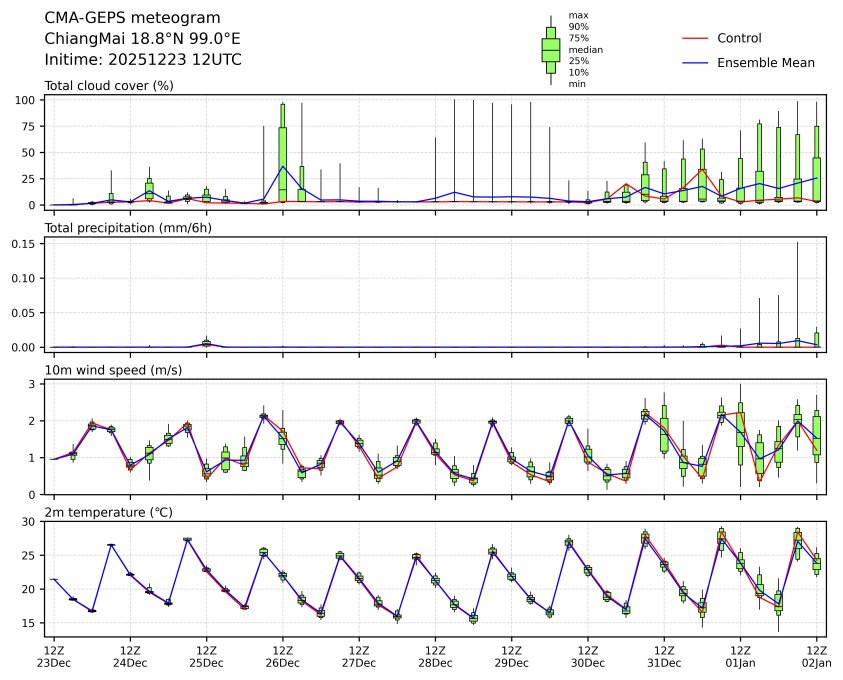Click the '90%' legend label

point(578,27)
